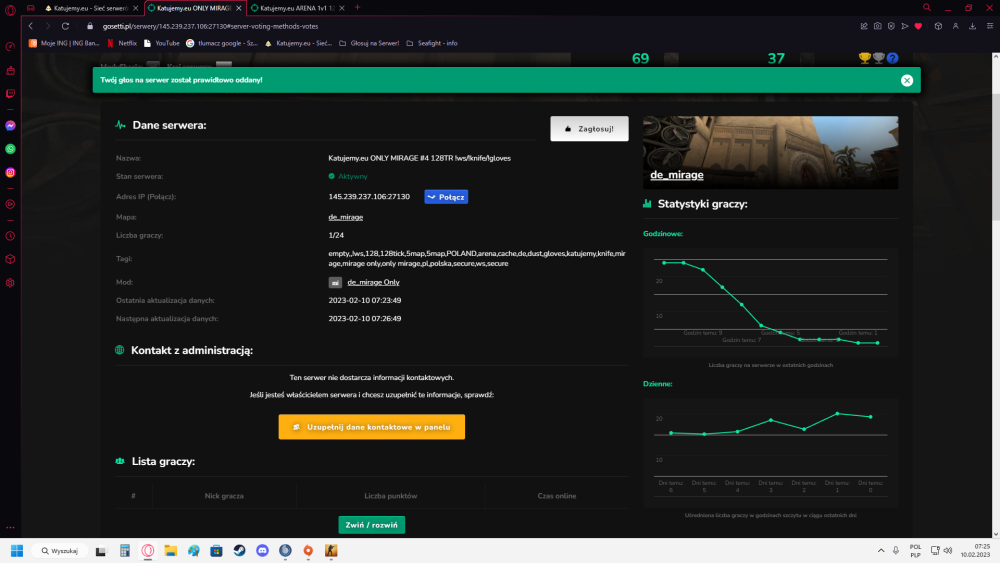Open Netflix bookmark
Screen dimensions: 1000x563
(x=122, y=43)
